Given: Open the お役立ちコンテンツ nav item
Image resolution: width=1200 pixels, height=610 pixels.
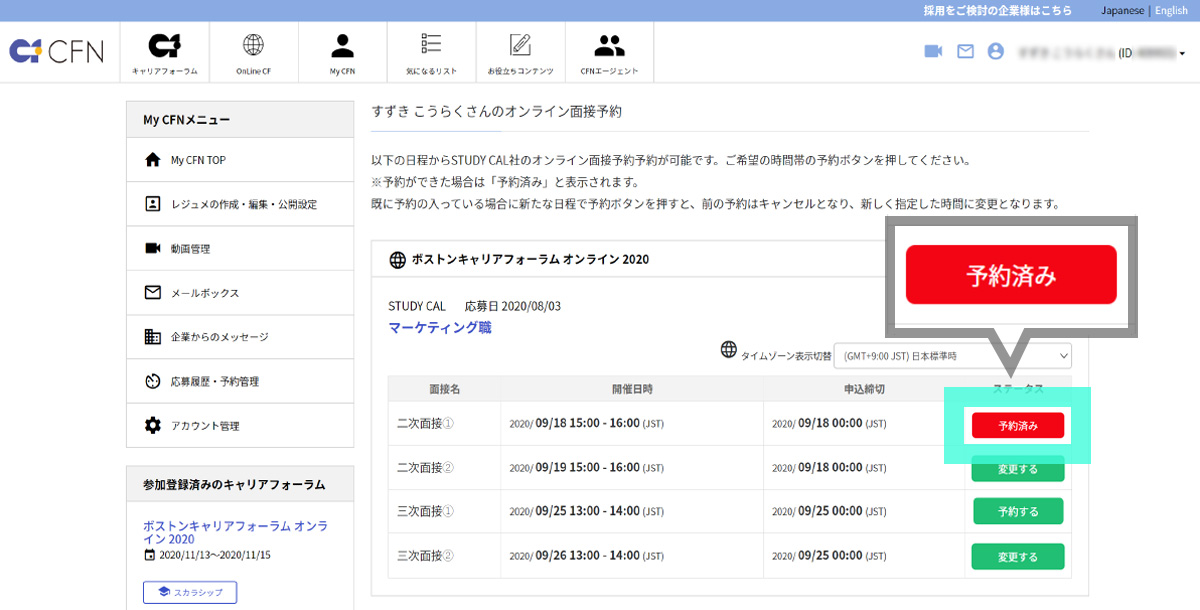Looking at the screenshot, I should [x=521, y=52].
